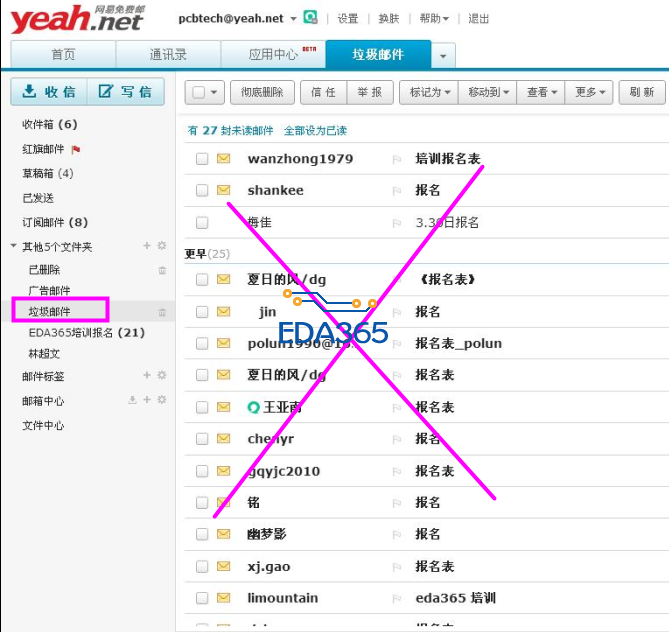Viewport: 669px width, 632px height.
Task: Open the tab list dropdown arrow
Action: 443,55
